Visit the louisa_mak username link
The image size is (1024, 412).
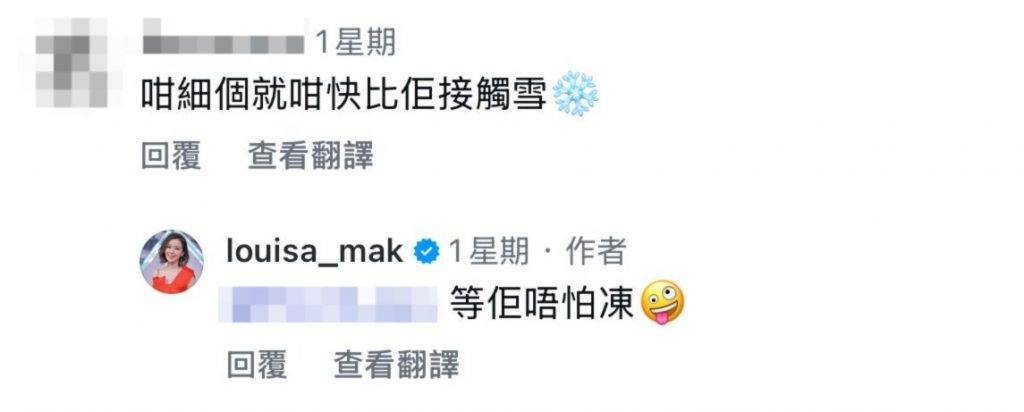pos(314,251)
